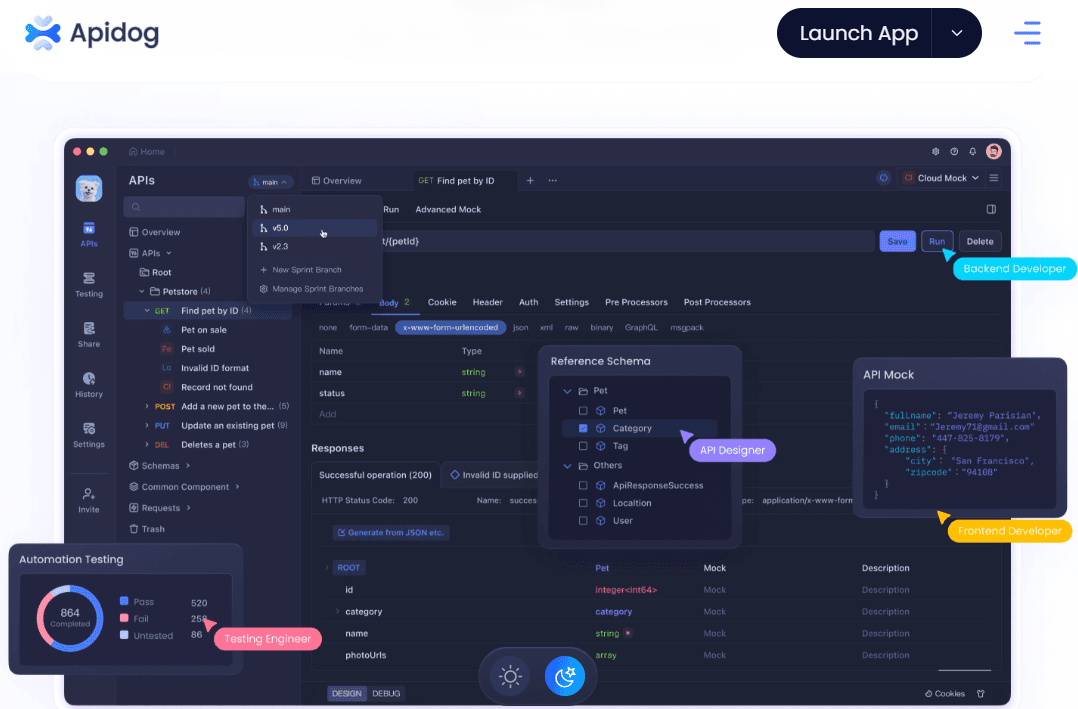Open the Advanced Mock tab
The width and height of the screenshot is (1078, 709).
pyautogui.click(x=448, y=209)
